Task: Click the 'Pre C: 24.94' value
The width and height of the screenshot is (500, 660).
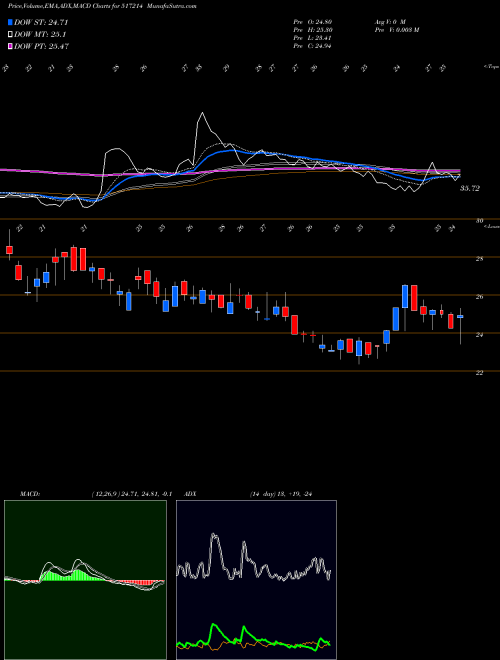Action: (x=313, y=46)
